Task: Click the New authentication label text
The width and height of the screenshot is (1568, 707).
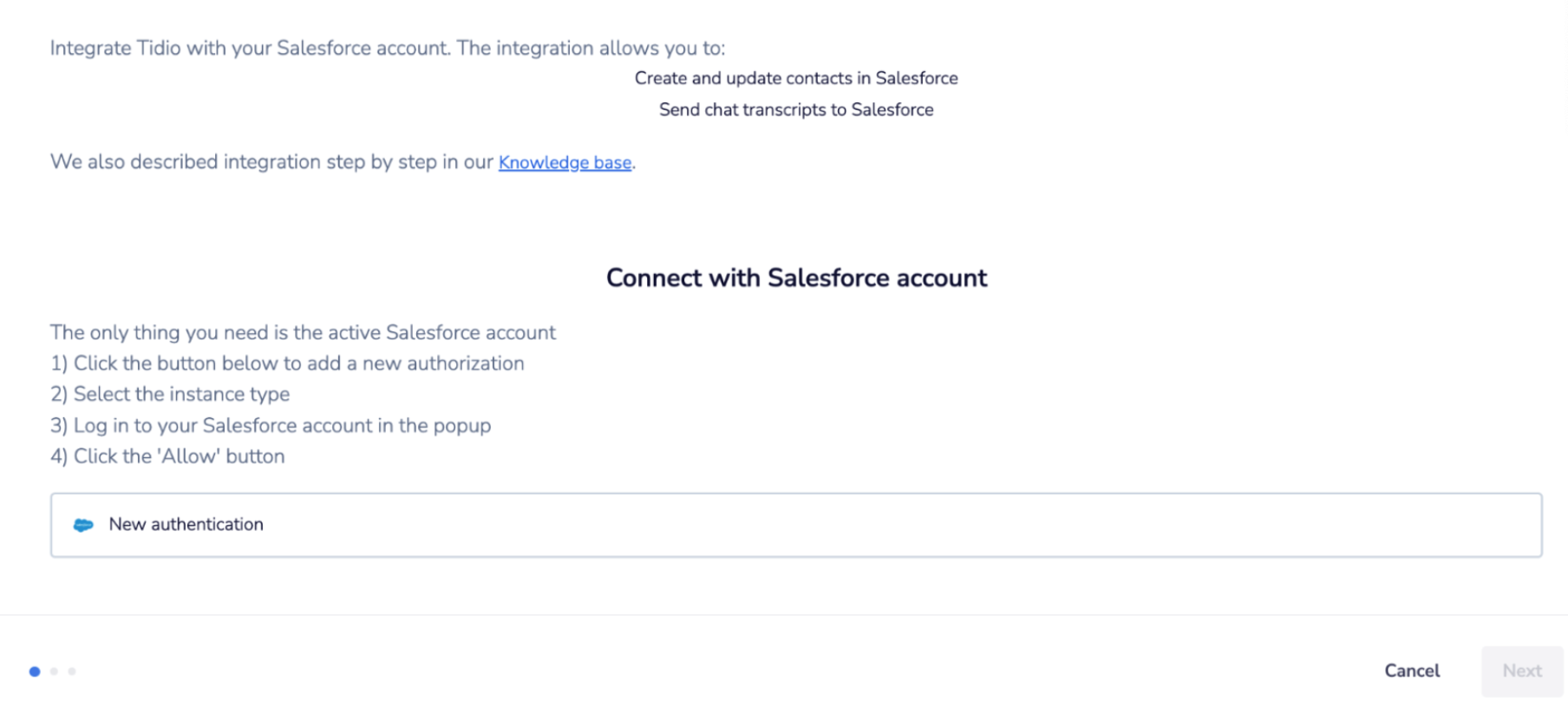Action: pos(186,524)
